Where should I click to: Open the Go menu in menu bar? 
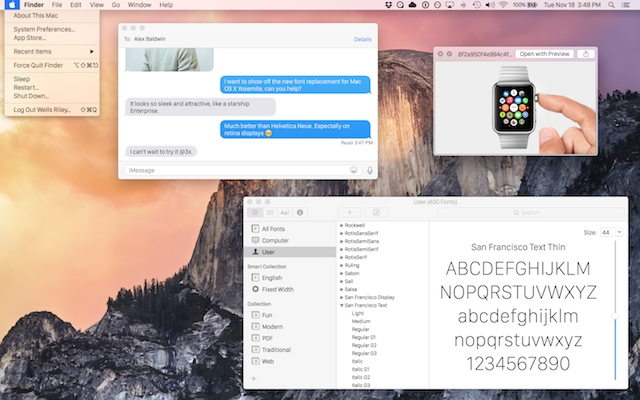point(116,5)
